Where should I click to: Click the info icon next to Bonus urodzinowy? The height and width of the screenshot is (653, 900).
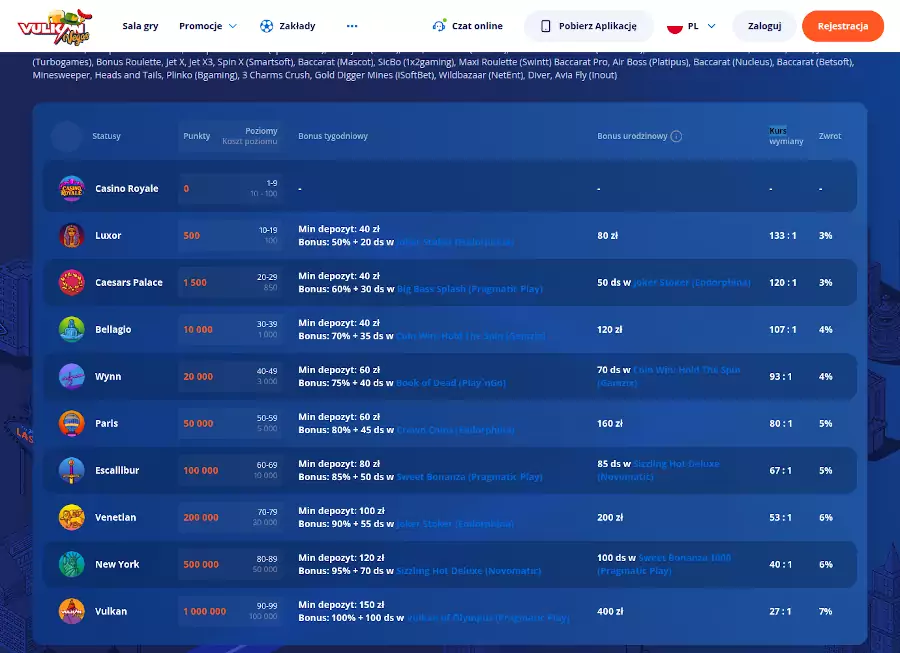[x=676, y=136]
